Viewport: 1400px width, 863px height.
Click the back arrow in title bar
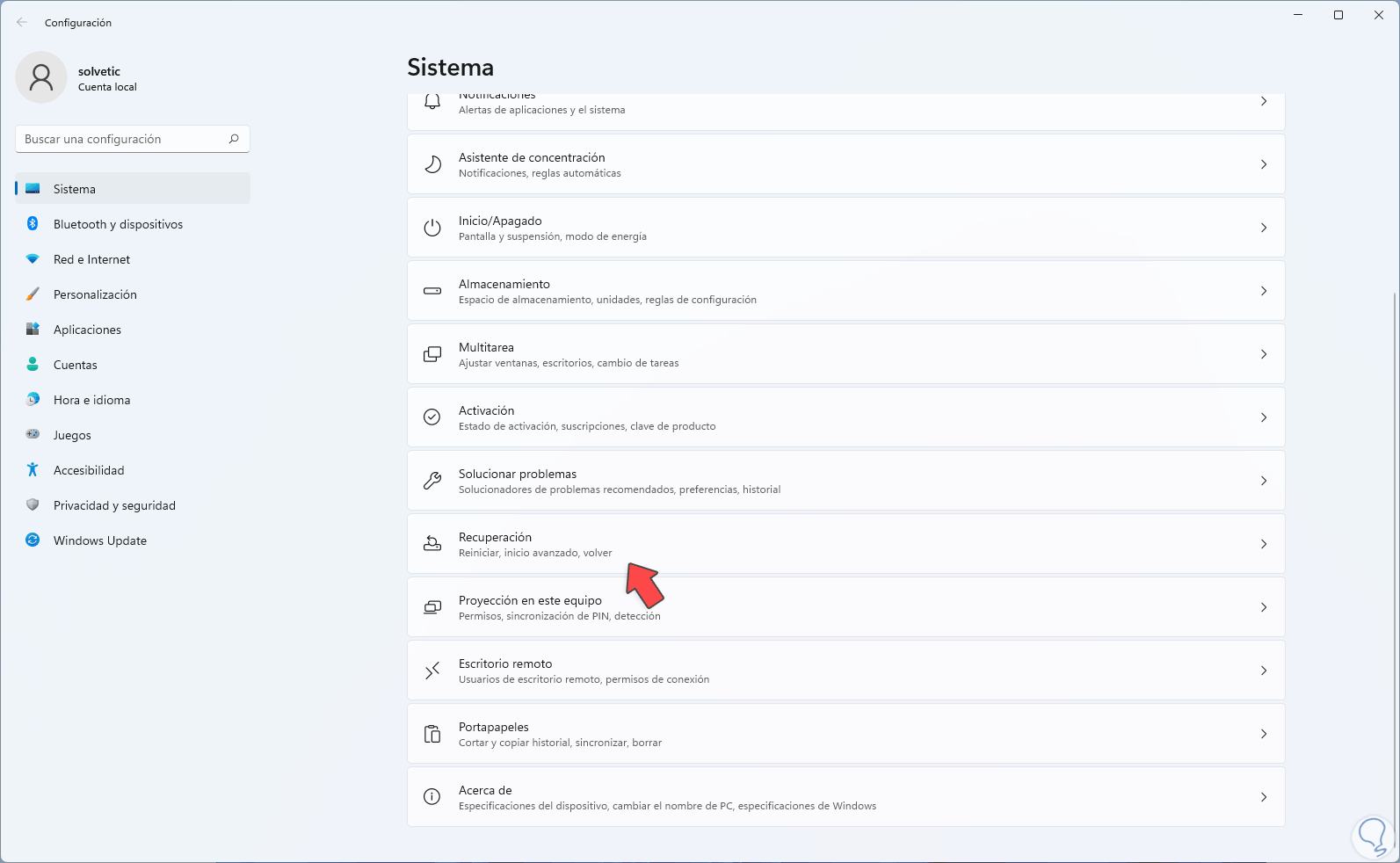tap(22, 23)
